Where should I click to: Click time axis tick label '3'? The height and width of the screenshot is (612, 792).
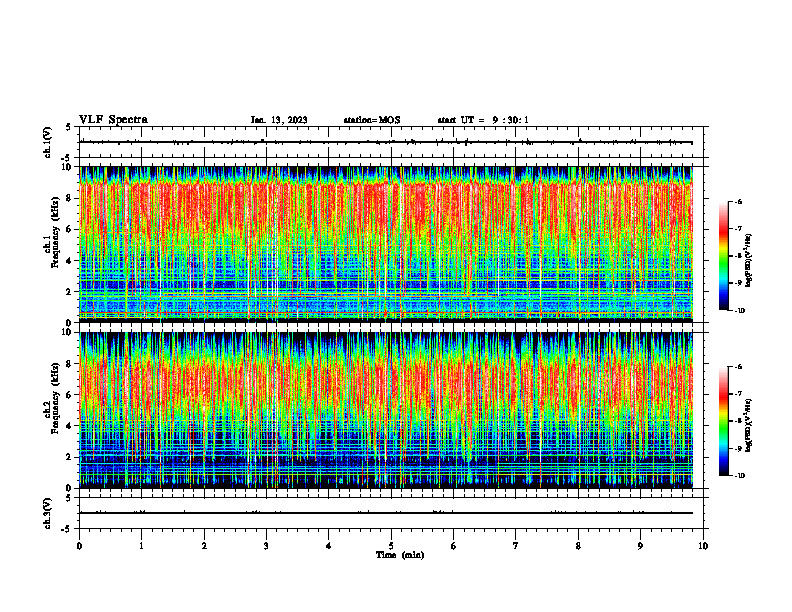point(266,546)
